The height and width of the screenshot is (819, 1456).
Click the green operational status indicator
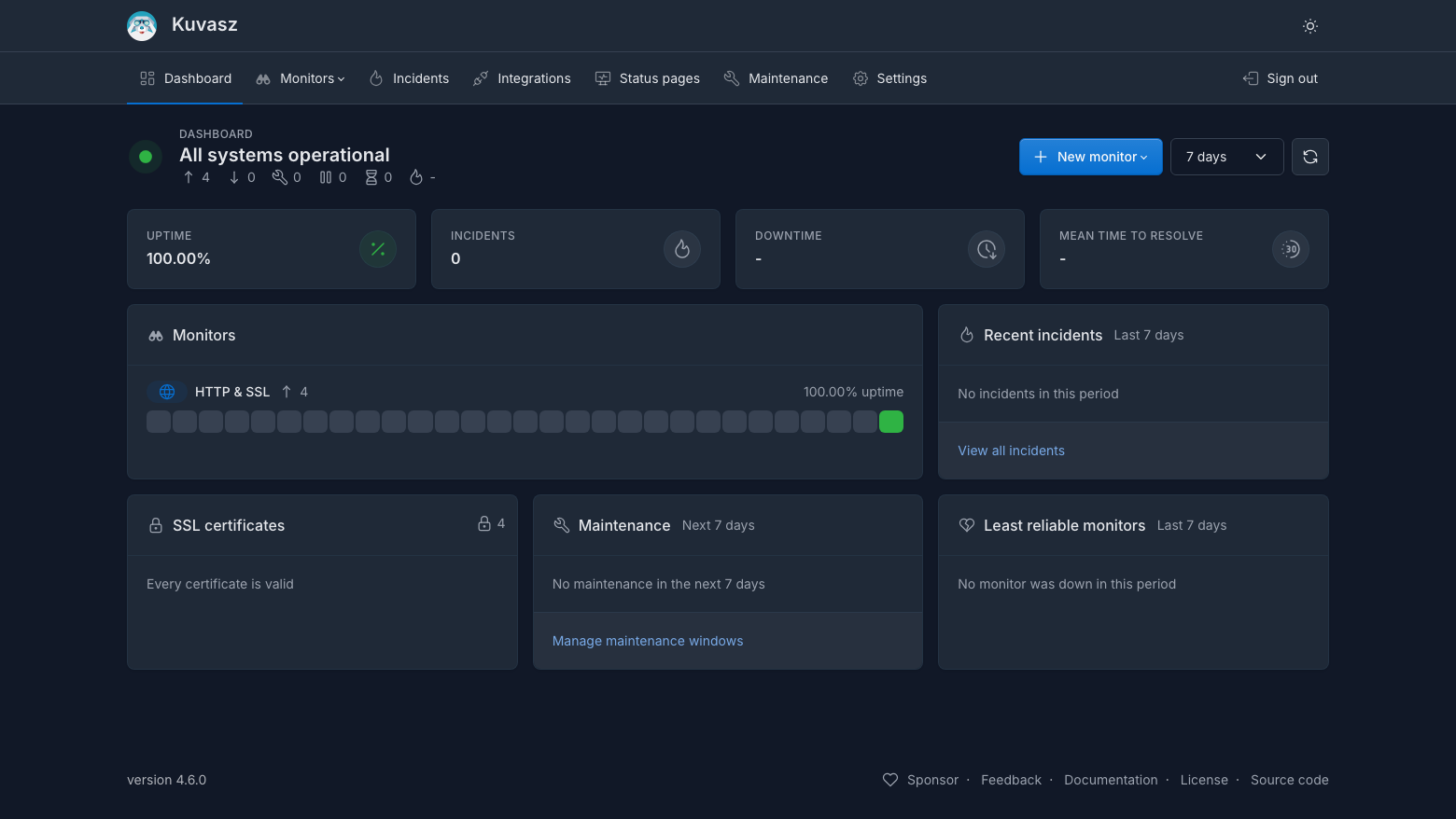(146, 157)
